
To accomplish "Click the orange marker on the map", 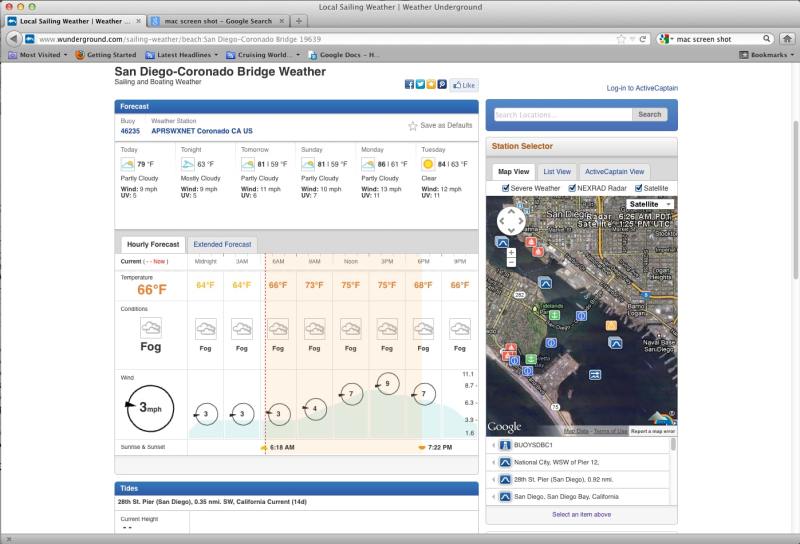I will tap(611, 325).
